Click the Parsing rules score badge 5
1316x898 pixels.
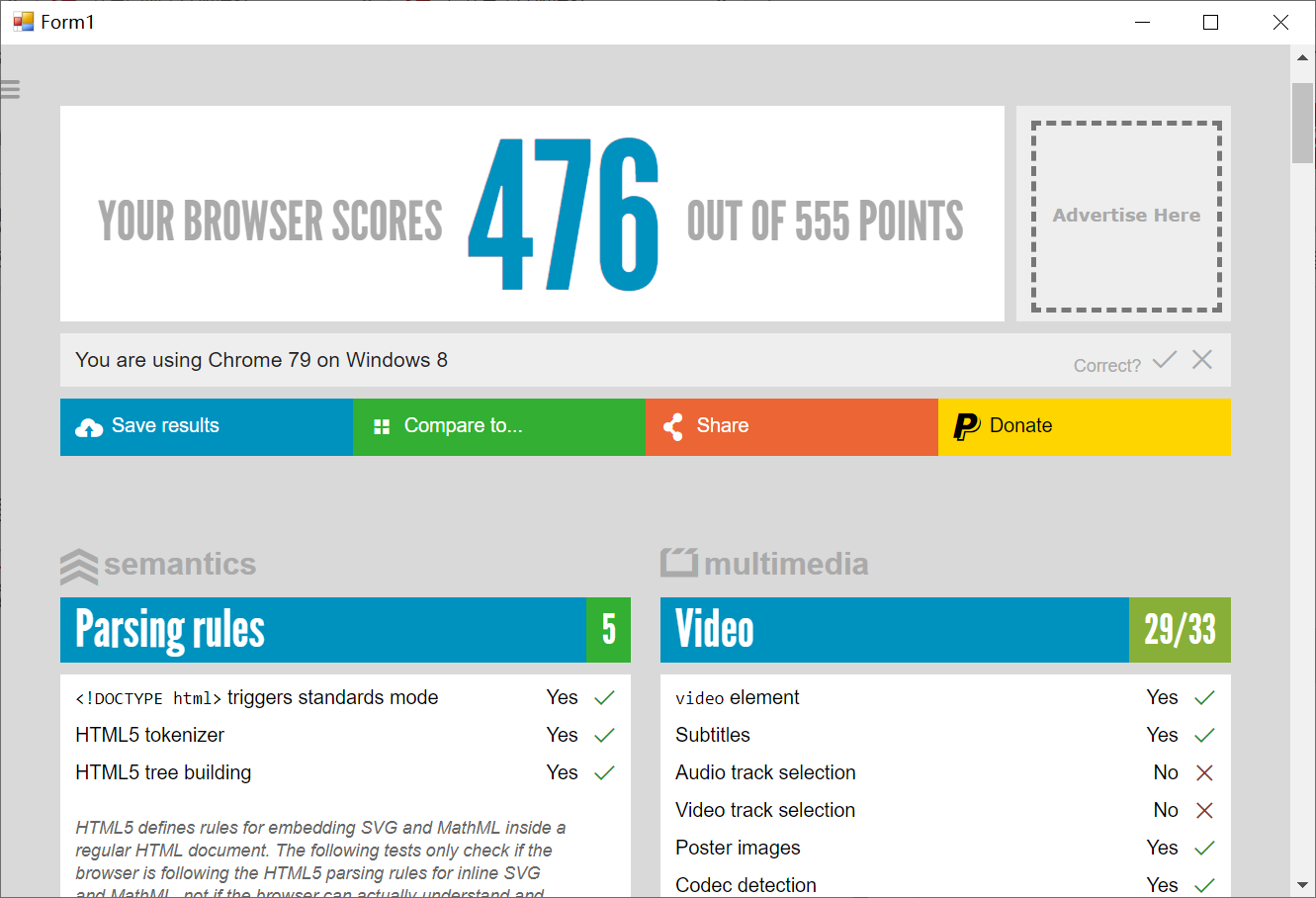609,630
